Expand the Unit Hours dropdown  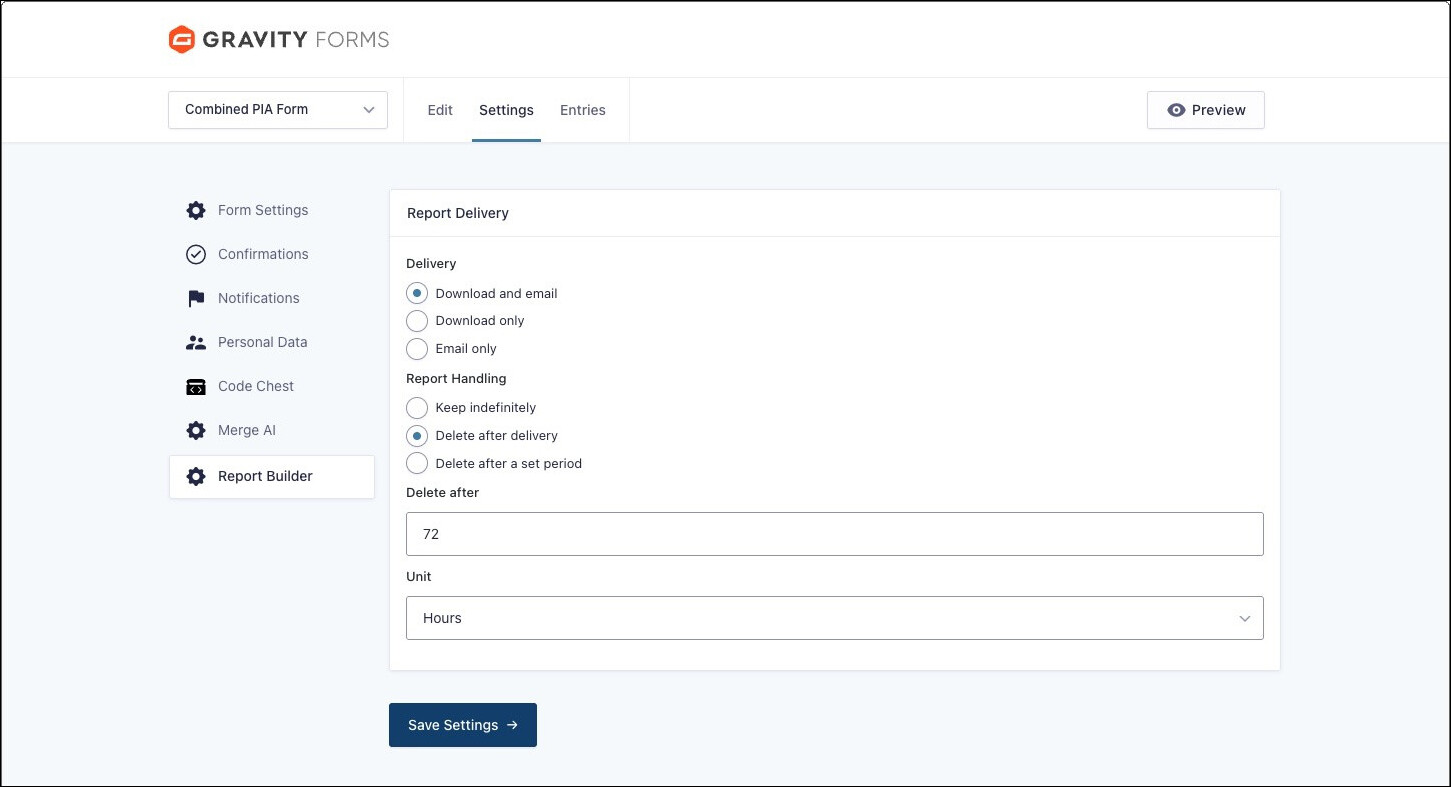click(x=834, y=619)
